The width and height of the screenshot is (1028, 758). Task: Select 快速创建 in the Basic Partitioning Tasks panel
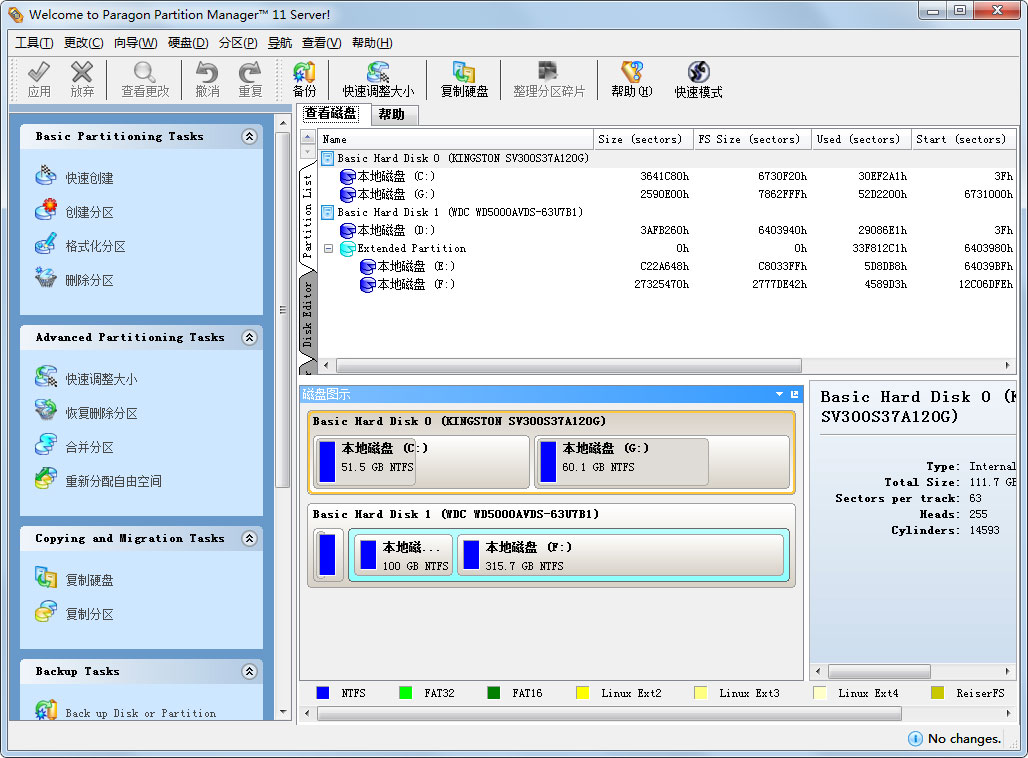[88, 178]
